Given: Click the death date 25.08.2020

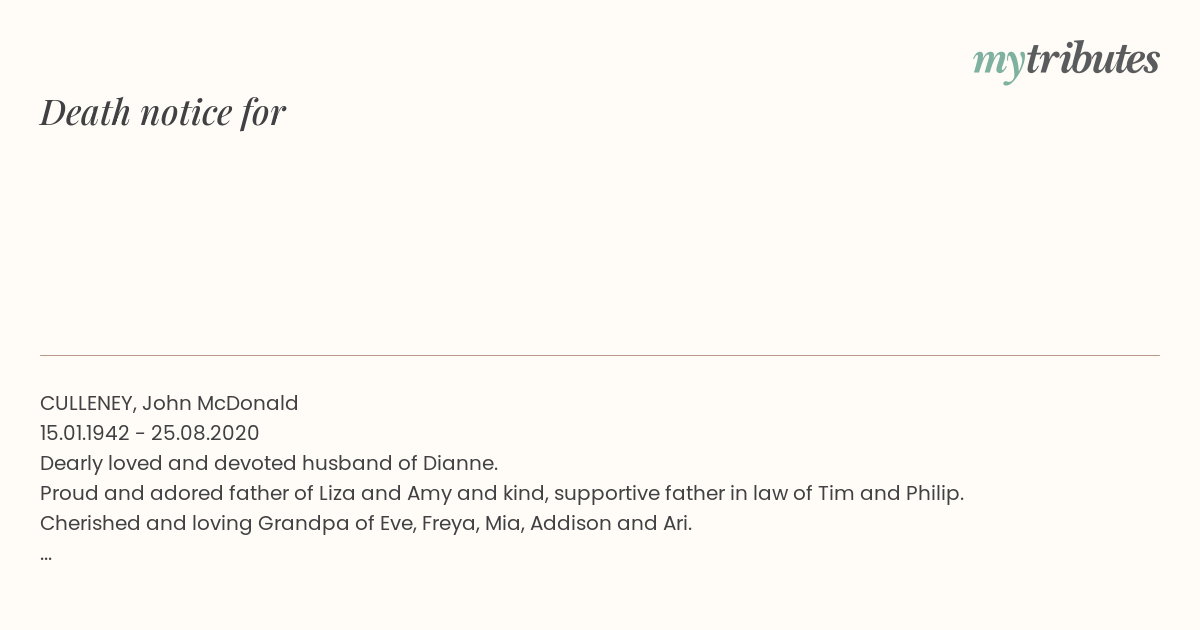Looking at the screenshot, I should 205,433.
